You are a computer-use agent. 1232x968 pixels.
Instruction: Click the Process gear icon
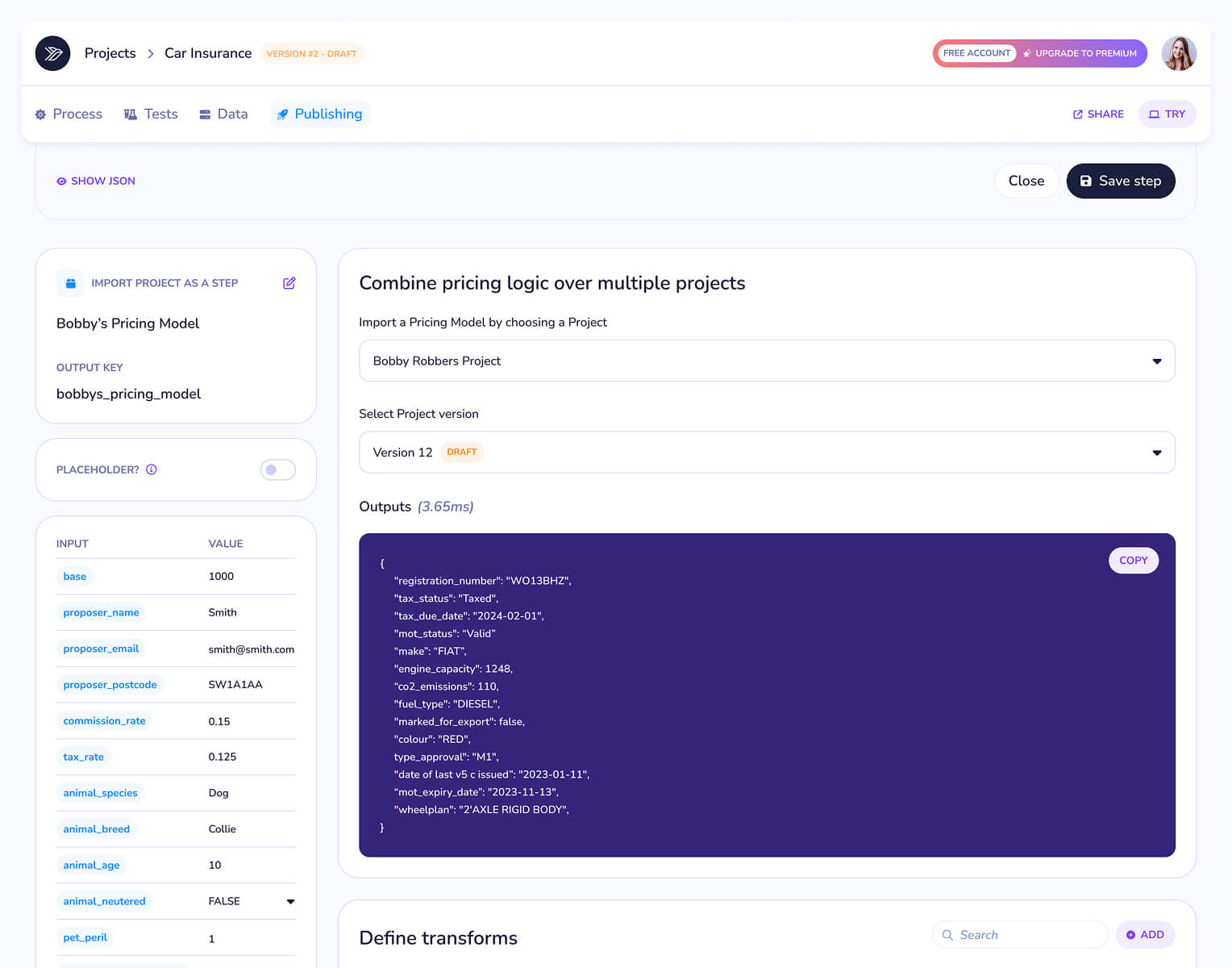pyautogui.click(x=40, y=115)
